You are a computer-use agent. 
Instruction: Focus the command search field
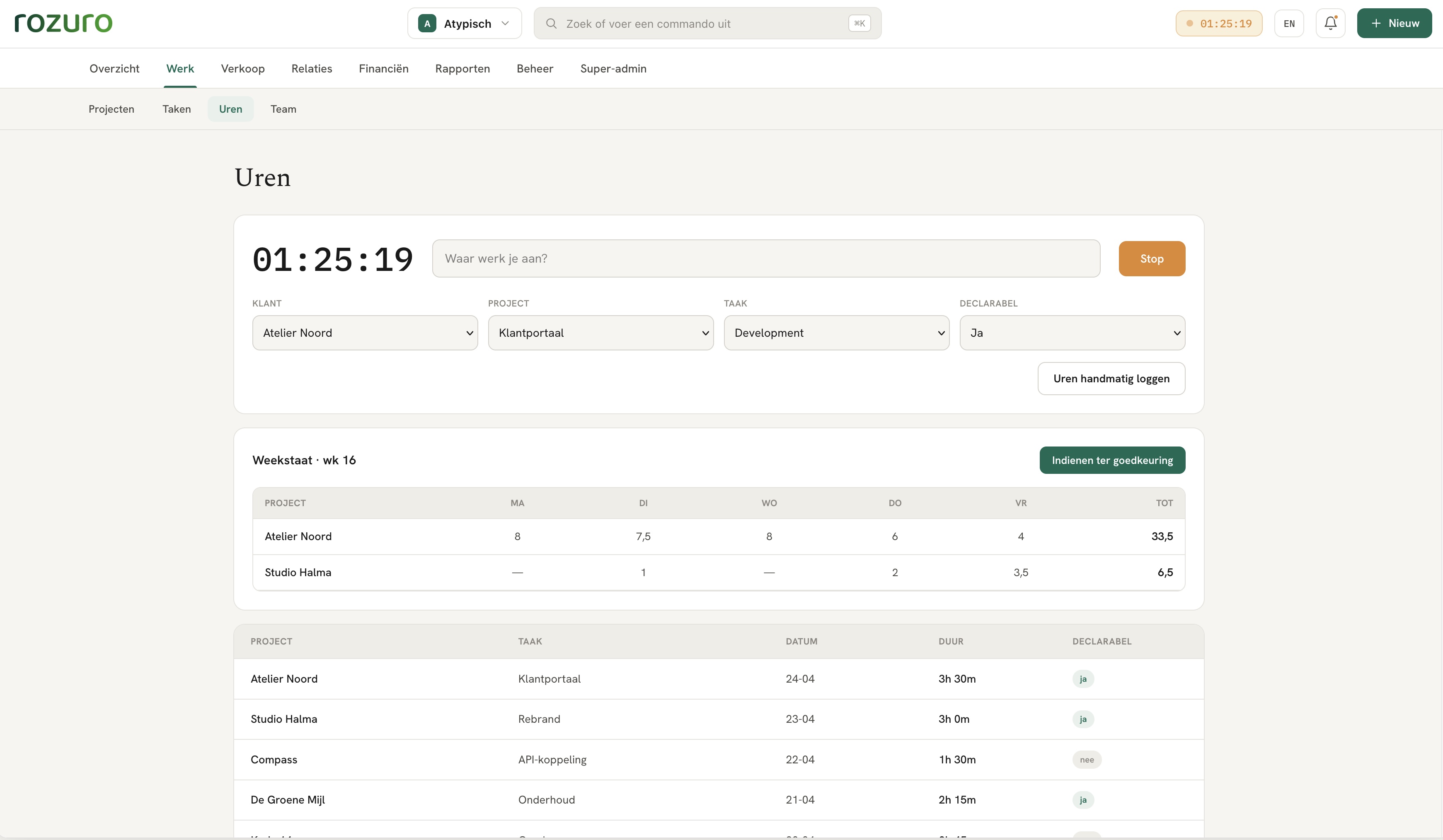point(707,24)
